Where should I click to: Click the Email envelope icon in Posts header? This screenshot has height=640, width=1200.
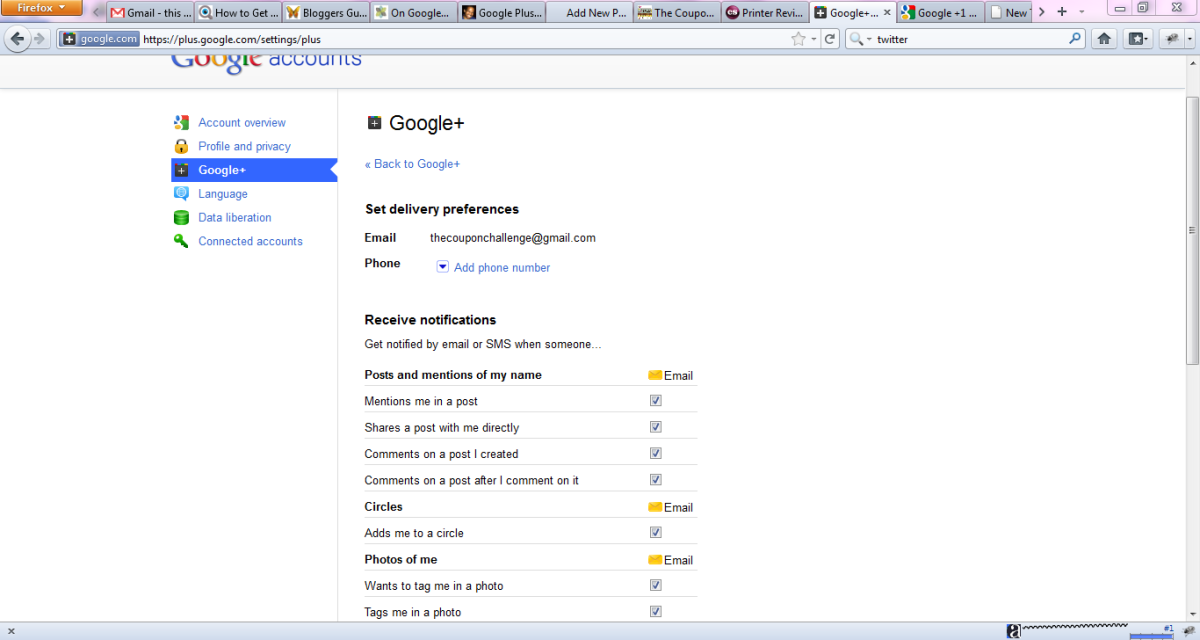[655, 375]
